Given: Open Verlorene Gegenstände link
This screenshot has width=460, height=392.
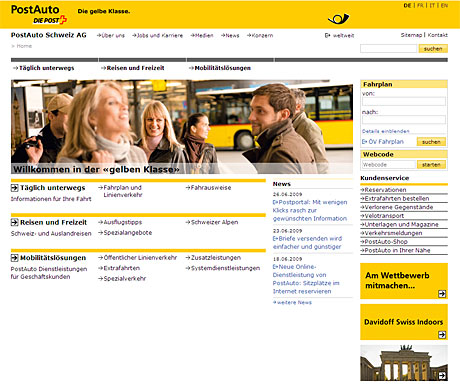Looking at the screenshot, I should point(397,207).
